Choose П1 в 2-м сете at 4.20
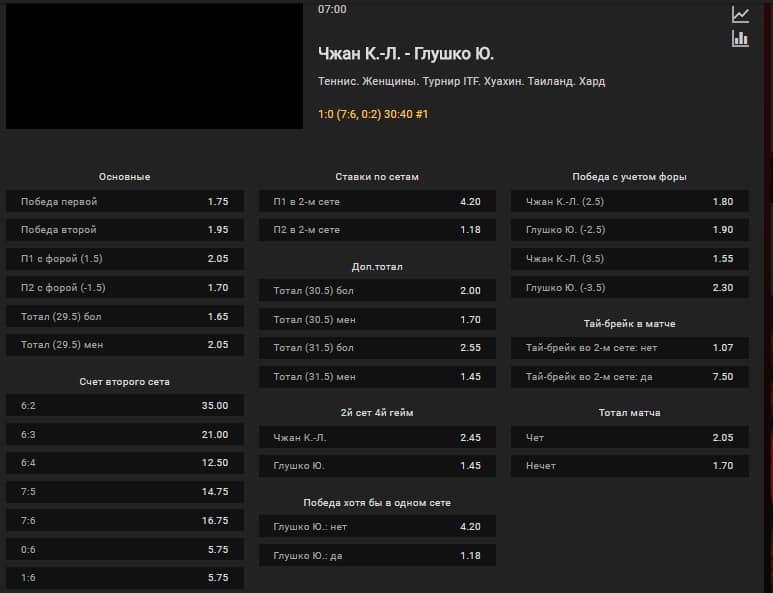The height and width of the screenshot is (593, 773). (x=377, y=202)
